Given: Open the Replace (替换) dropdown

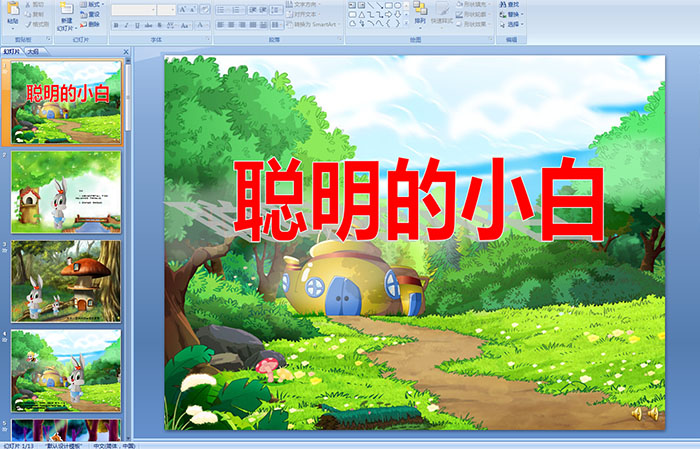Looking at the screenshot, I should click(512, 14).
